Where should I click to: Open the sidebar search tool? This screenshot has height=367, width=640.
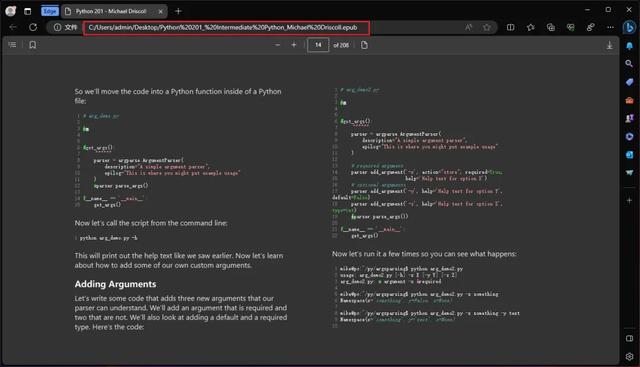point(629,64)
